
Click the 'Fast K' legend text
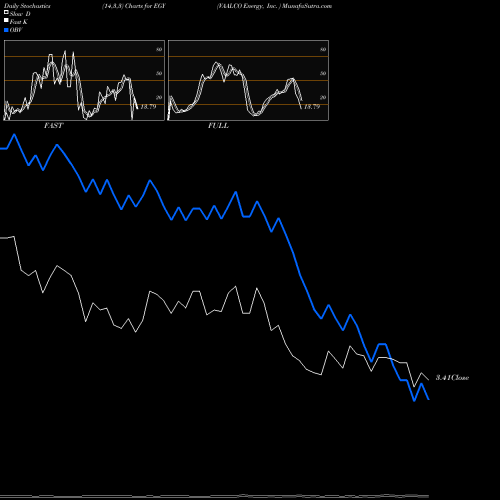(x=19, y=22)
